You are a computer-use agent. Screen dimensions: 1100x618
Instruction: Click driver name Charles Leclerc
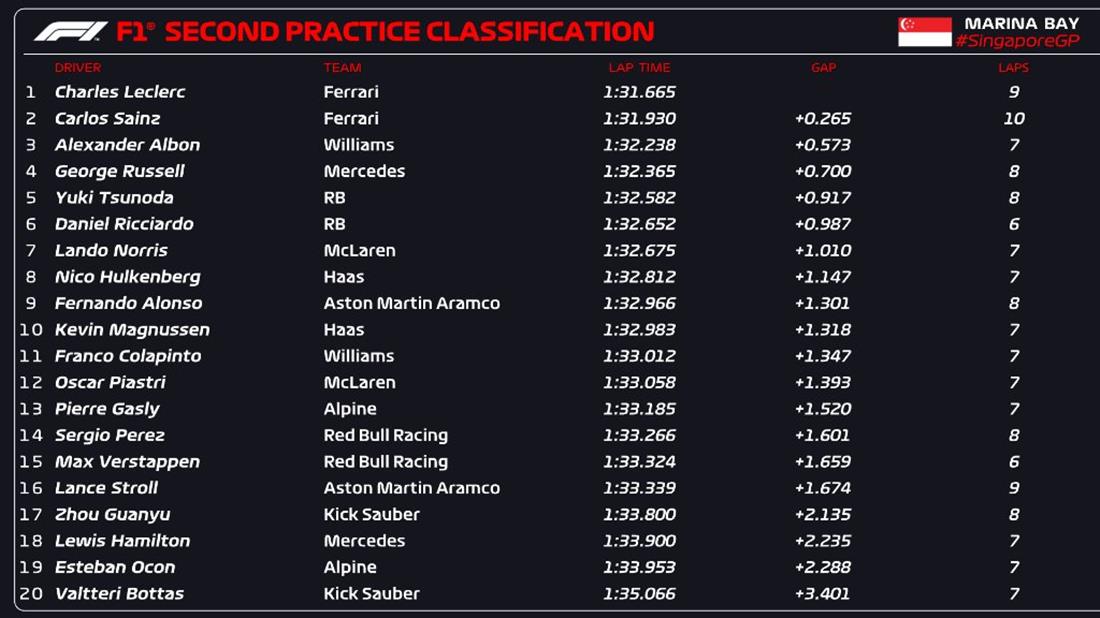pos(120,92)
